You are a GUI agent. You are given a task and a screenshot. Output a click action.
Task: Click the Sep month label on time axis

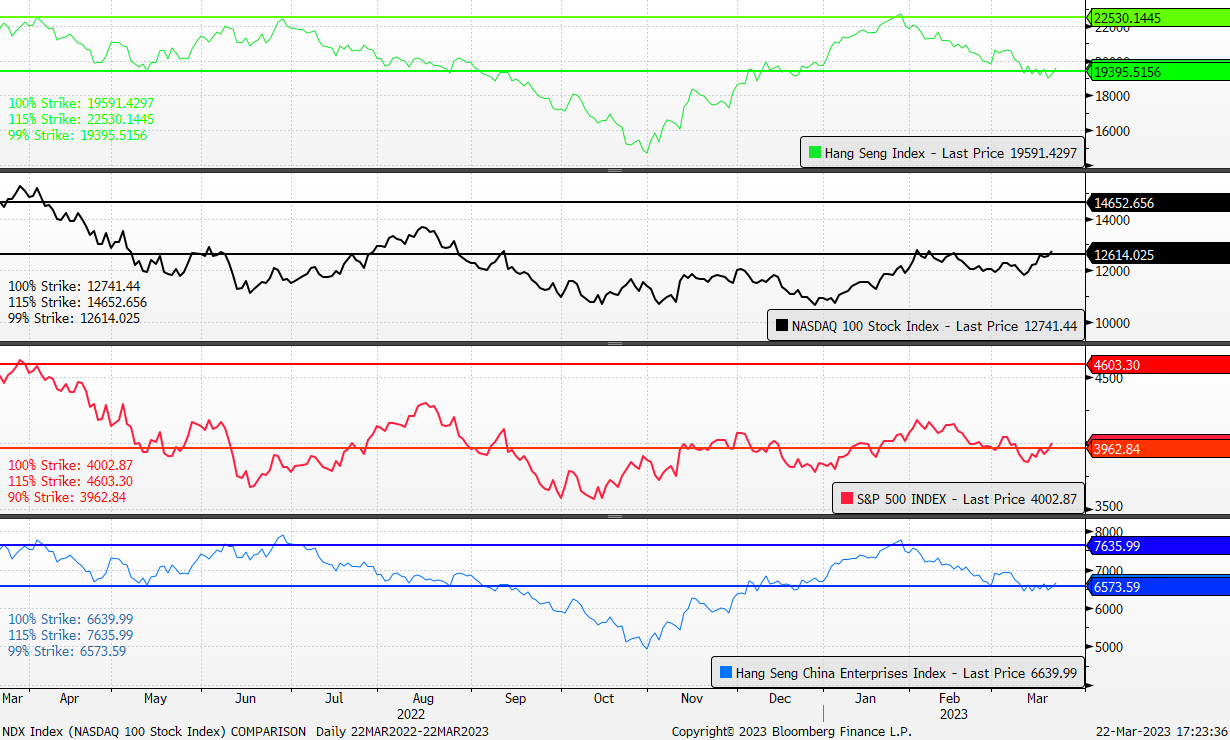pos(515,699)
